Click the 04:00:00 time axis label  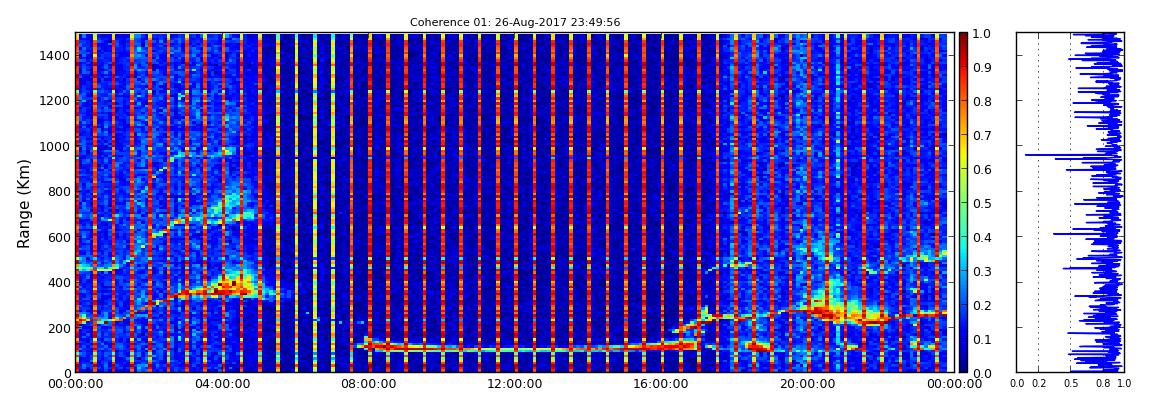[x=221, y=384]
